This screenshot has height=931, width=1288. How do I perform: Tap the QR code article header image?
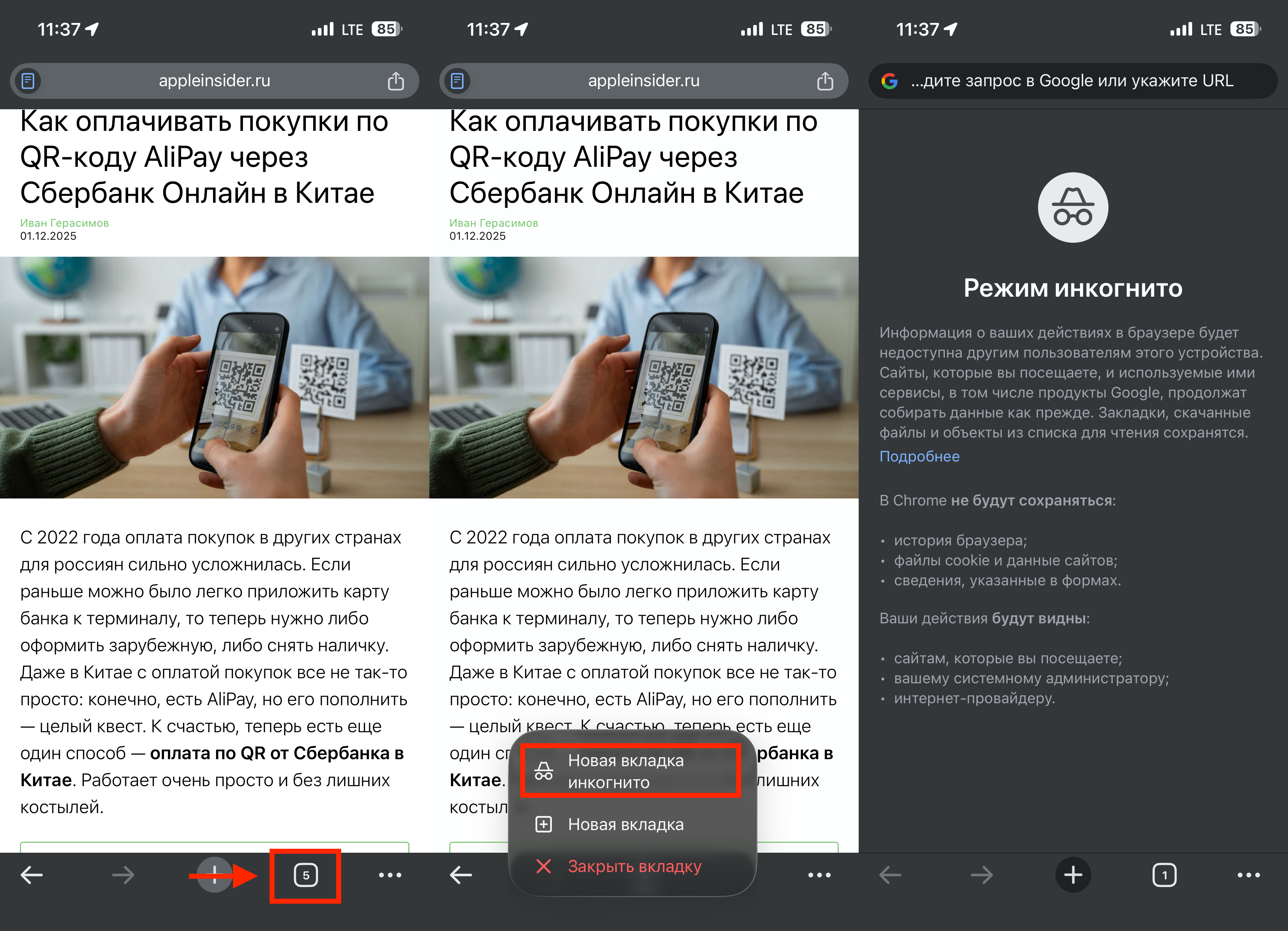(x=214, y=375)
